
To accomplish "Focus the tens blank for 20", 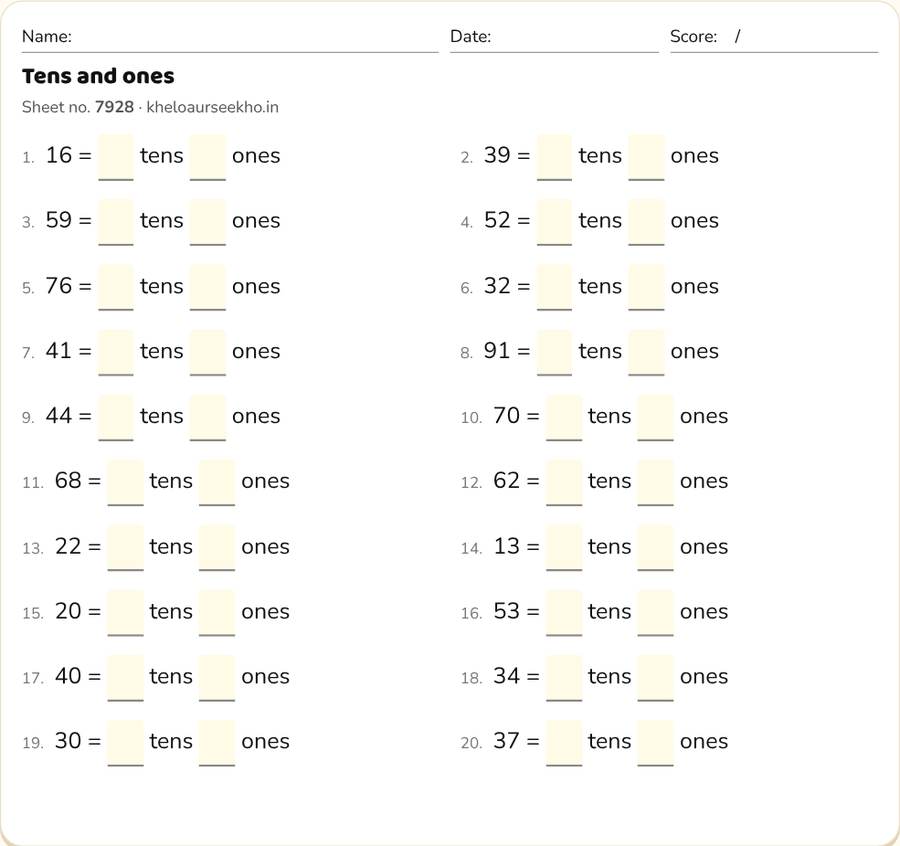I will (x=126, y=612).
